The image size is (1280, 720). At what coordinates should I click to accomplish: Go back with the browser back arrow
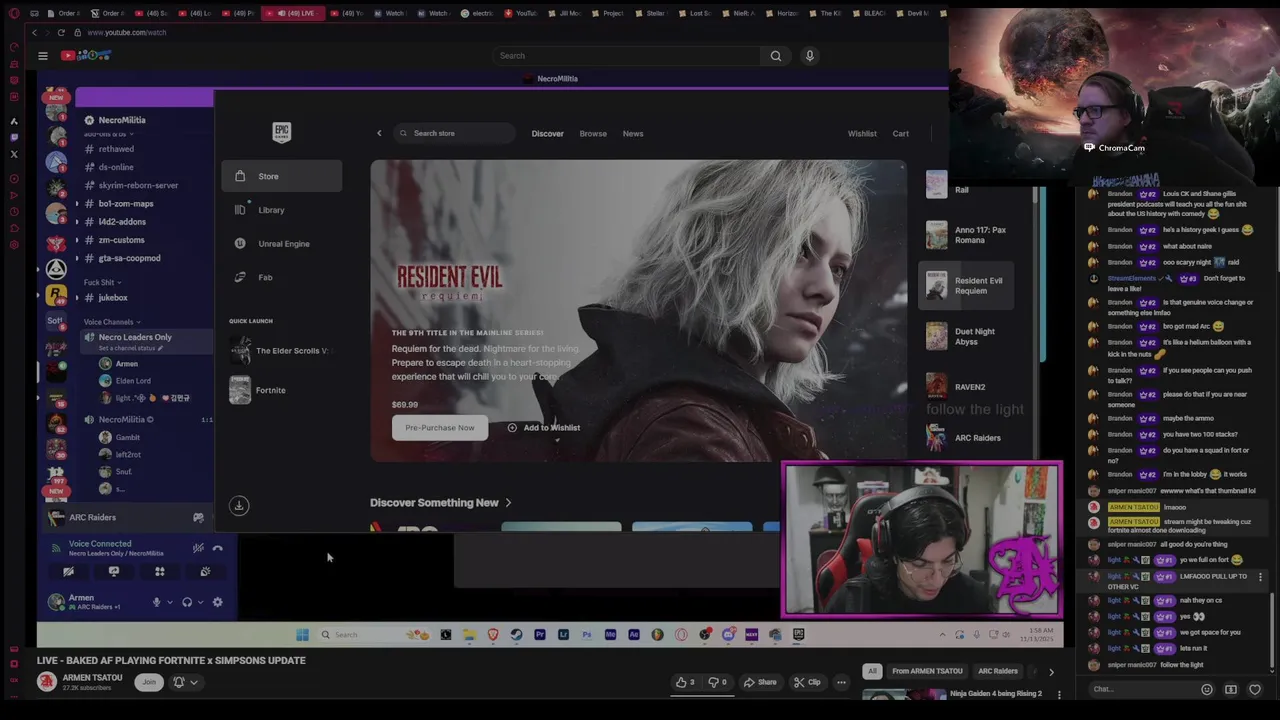(34, 33)
